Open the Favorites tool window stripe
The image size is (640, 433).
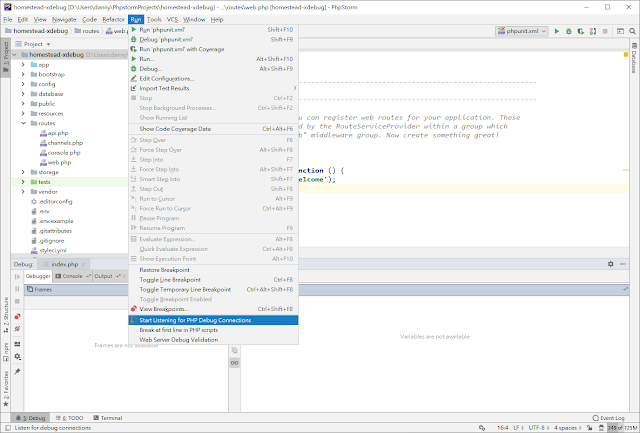[x=6, y=388]
